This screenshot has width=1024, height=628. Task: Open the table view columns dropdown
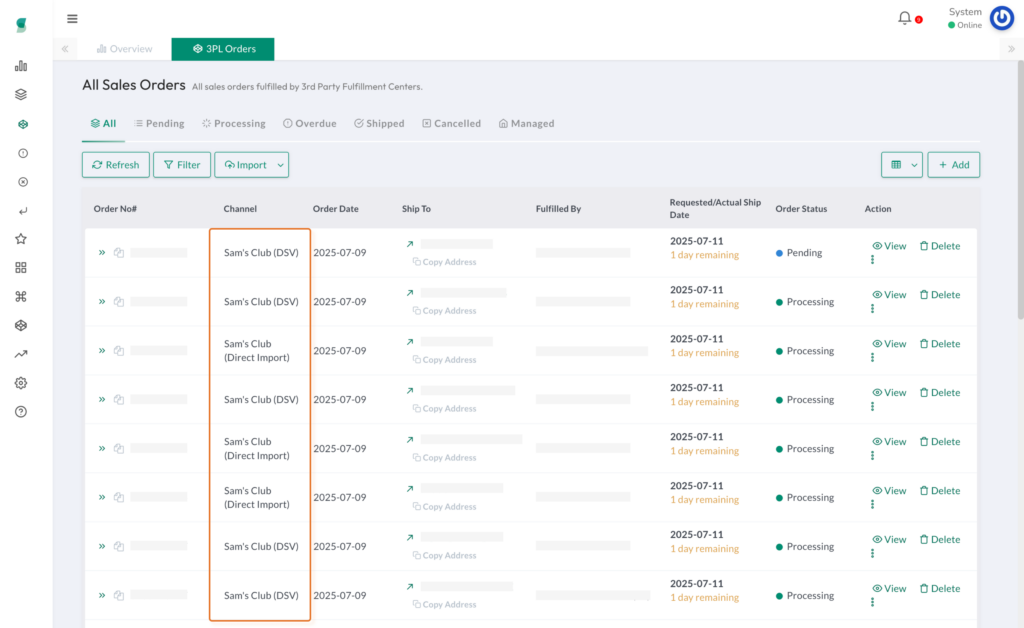[x=902, y=165]
